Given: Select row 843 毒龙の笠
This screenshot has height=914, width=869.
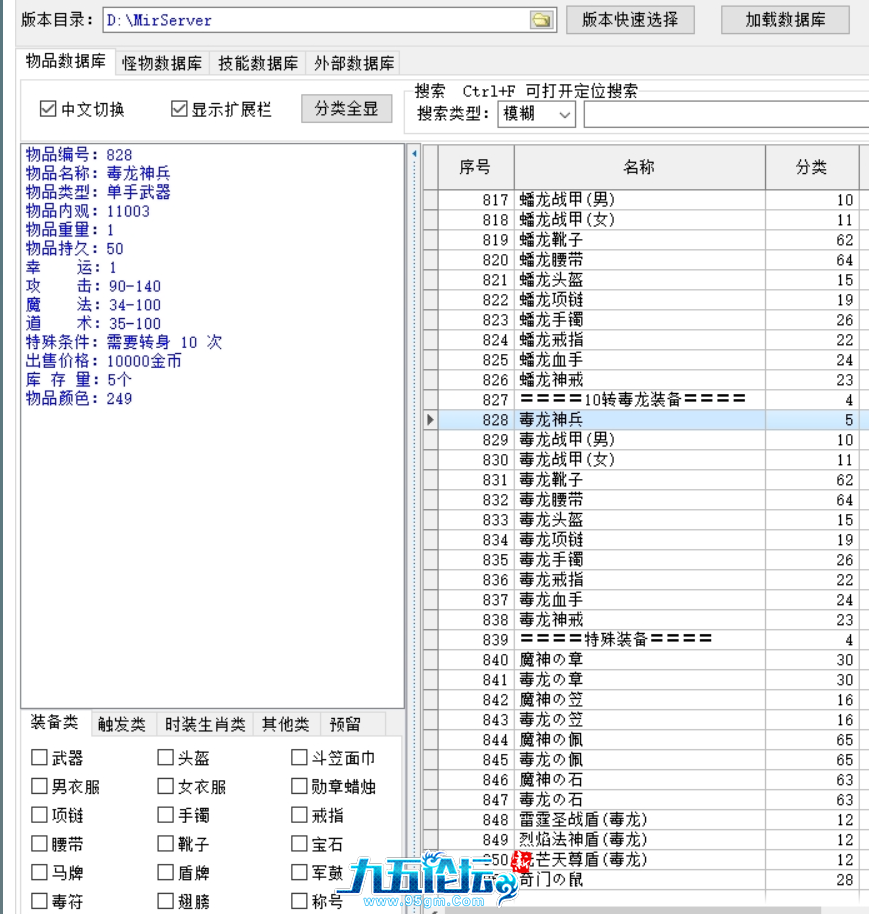Looking at the screenshot, I should pos(647,720).
